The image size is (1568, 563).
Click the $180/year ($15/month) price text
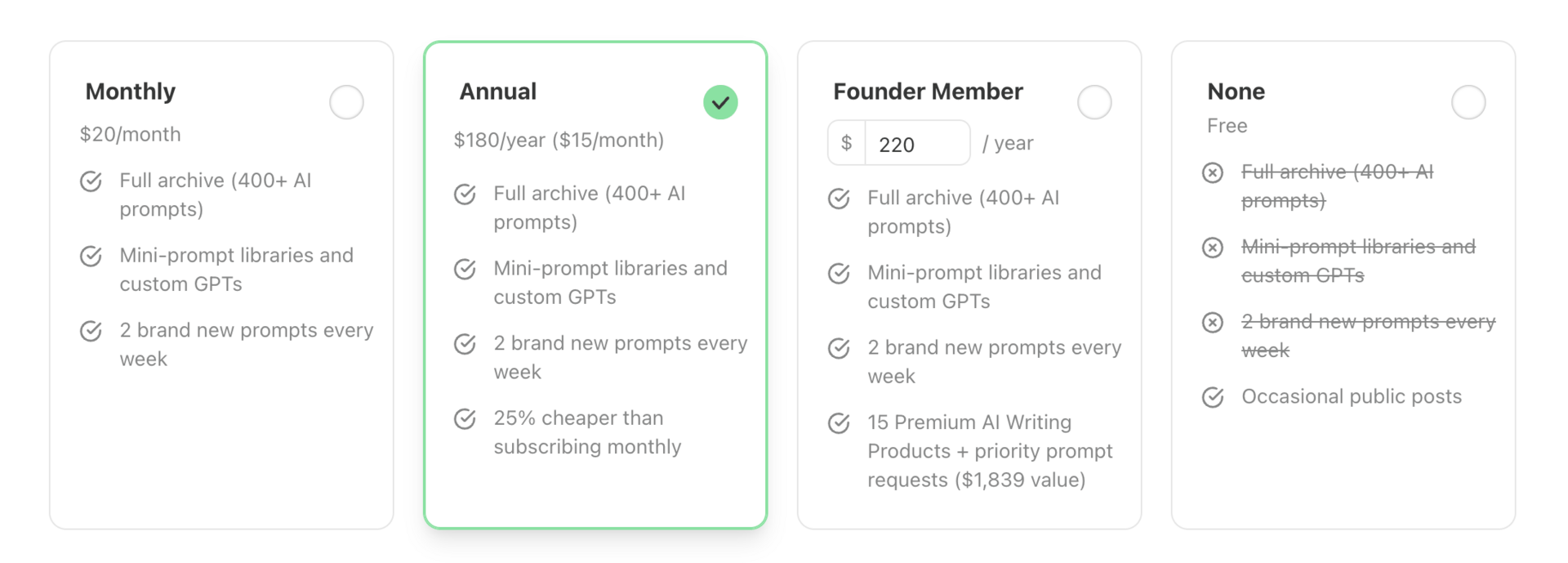(x=559, y=140)
